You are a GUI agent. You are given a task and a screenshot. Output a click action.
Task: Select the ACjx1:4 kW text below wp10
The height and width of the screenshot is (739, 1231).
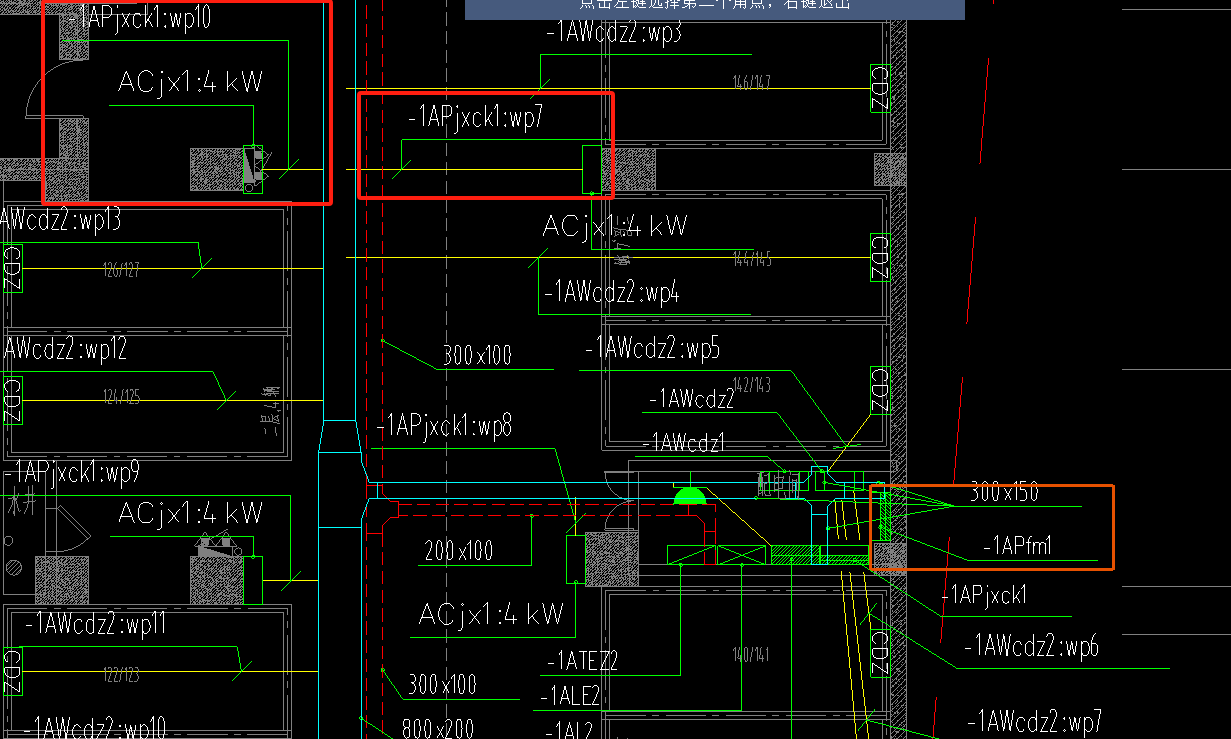tap(190, 82)
